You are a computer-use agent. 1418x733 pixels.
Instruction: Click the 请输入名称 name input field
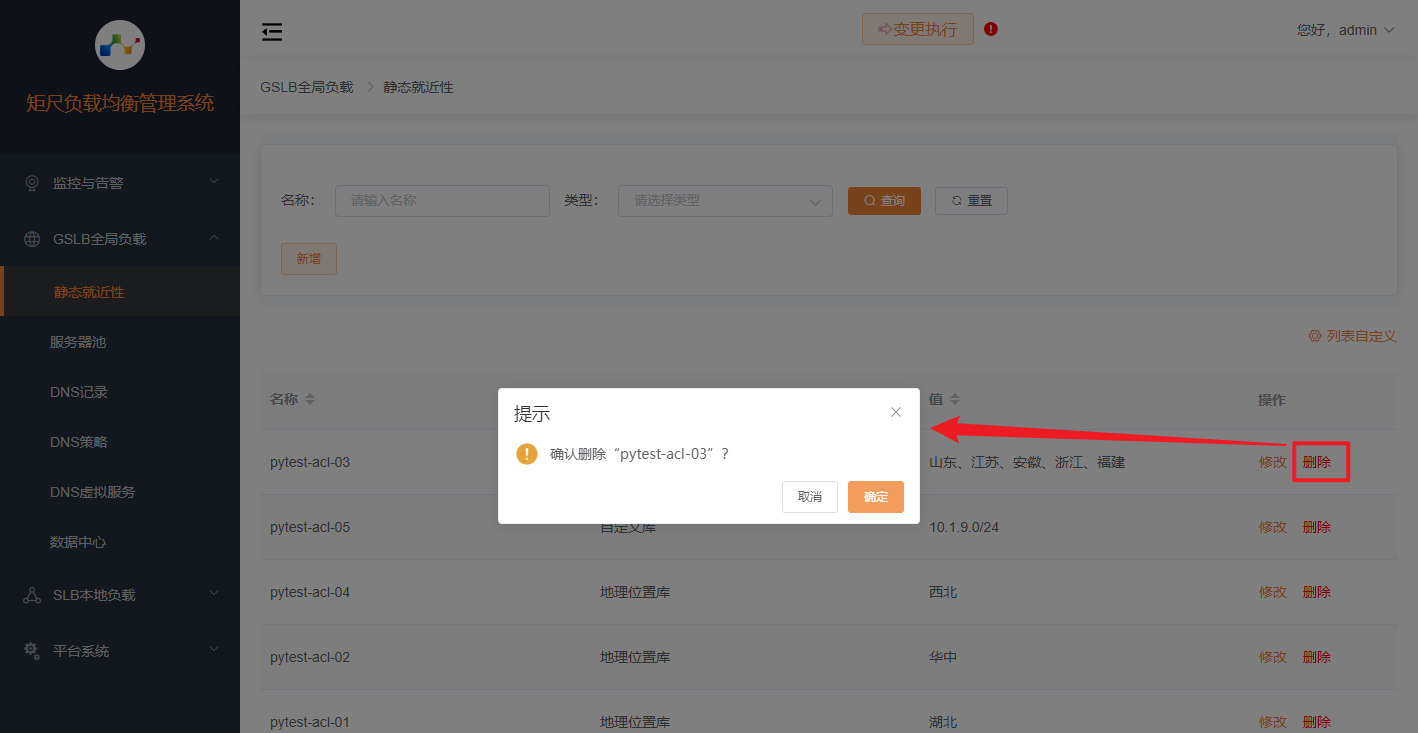(x=441, y=200)
